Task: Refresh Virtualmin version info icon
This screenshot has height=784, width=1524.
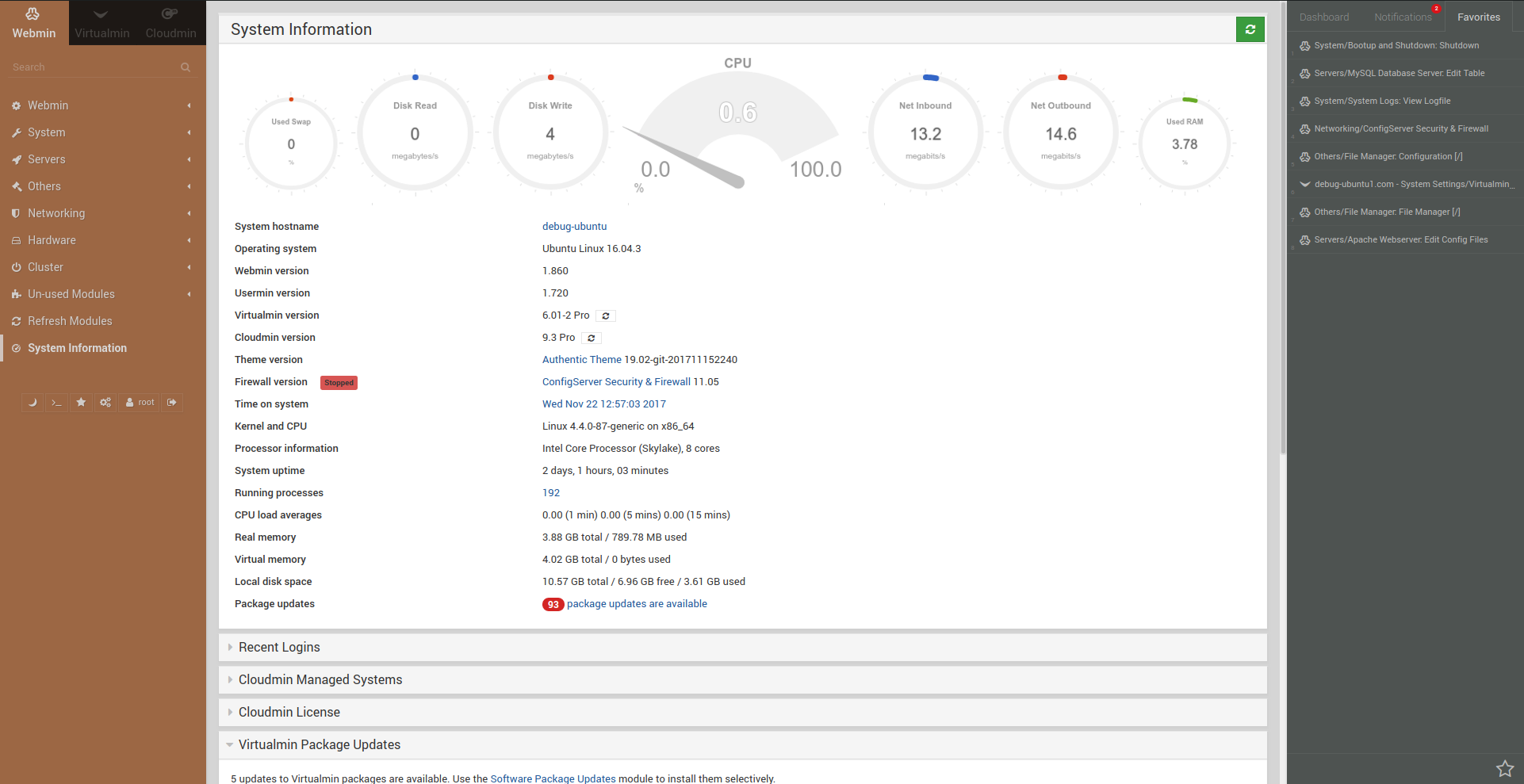Action: [x=606, y=316]
